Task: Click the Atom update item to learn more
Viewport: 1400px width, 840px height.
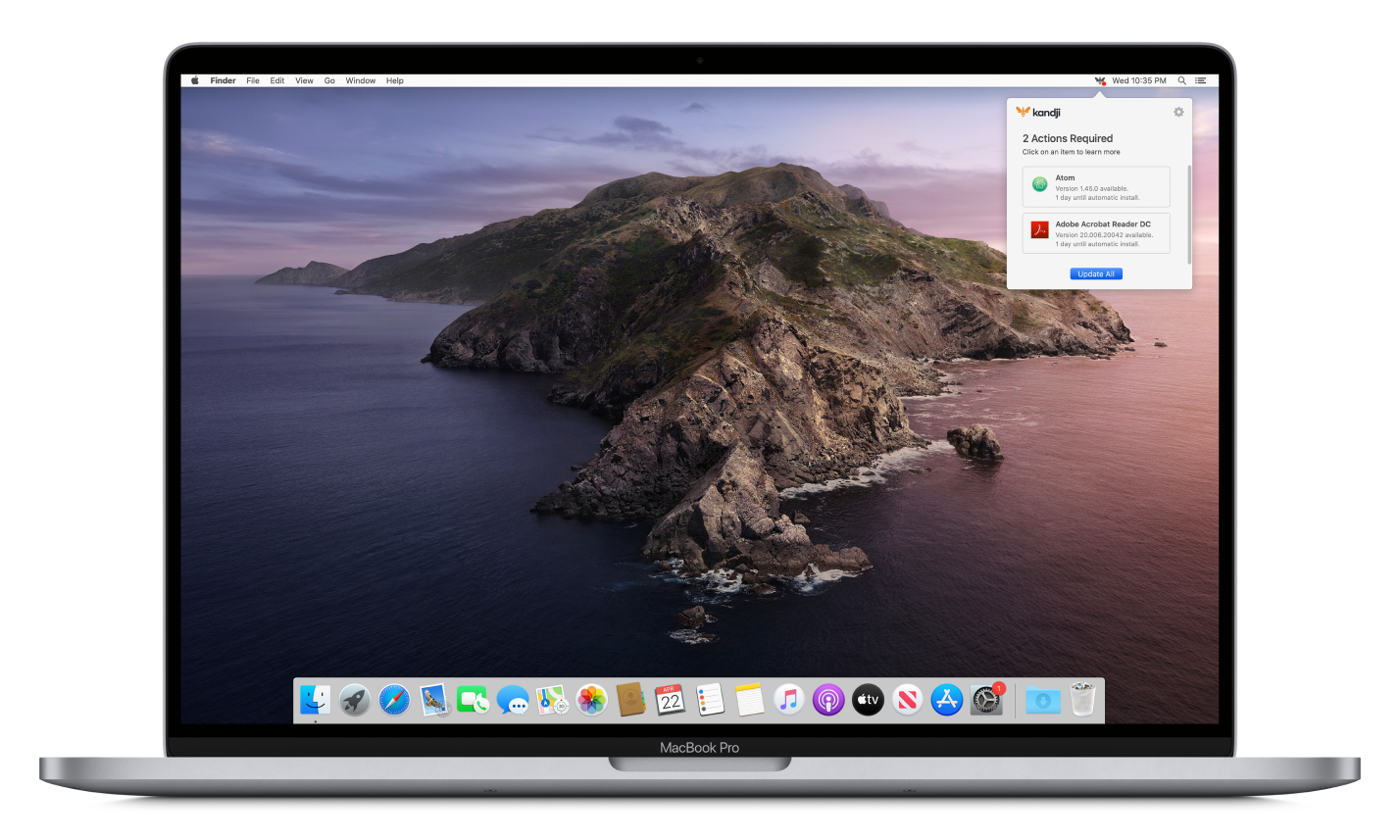Action: click(1098, 186)
